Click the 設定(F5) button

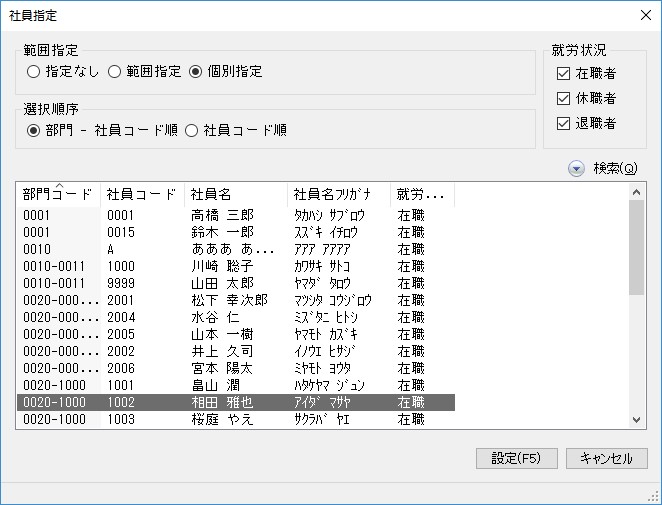pyautogui.click(x=516, y=458)
